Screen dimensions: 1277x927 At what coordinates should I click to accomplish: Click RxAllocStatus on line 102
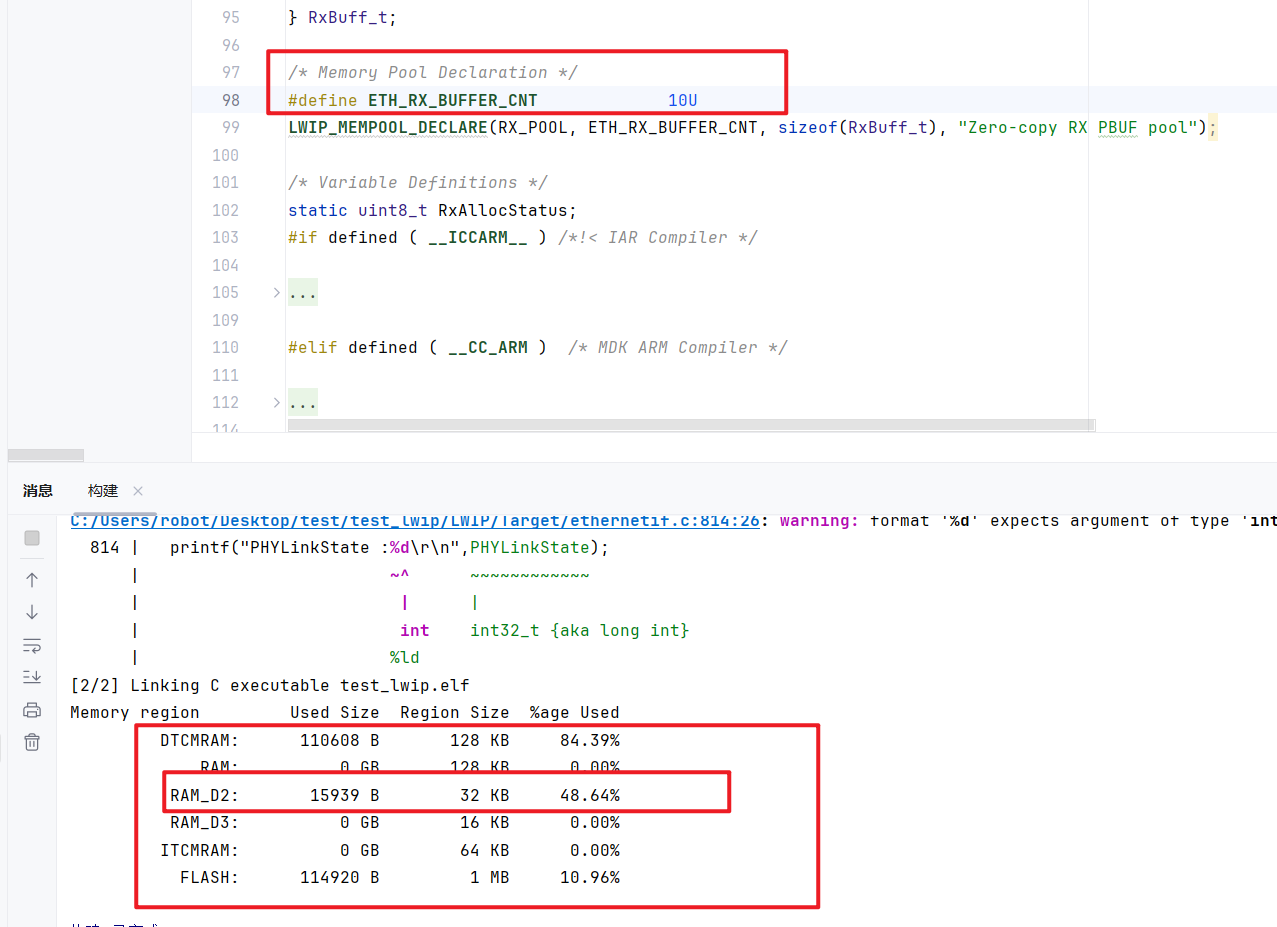click(x=503, y=210)
